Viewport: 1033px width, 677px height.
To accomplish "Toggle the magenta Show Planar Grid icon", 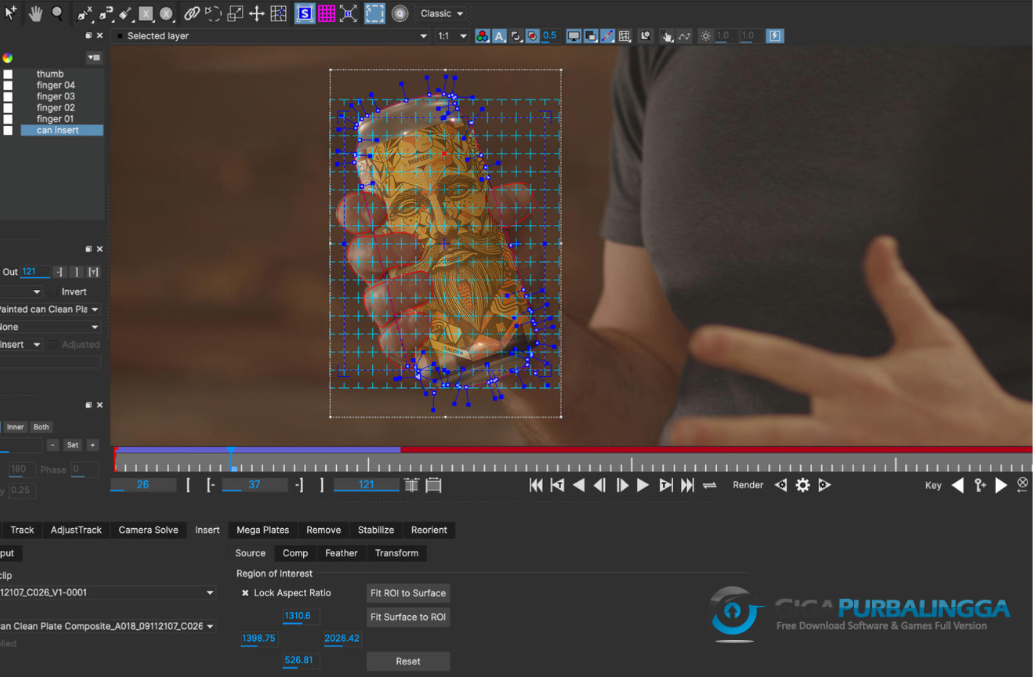I will 326,13.
